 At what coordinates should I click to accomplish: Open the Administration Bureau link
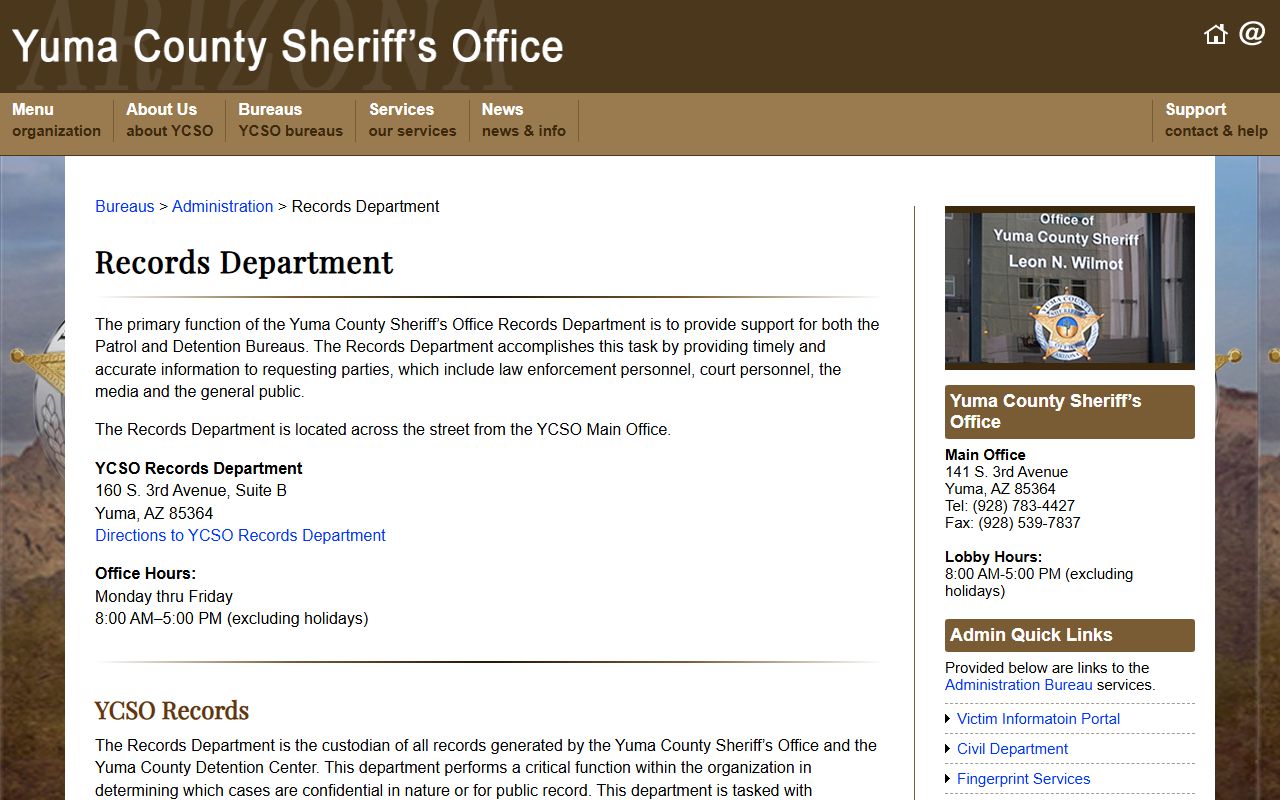click(x=1018, y=685)
